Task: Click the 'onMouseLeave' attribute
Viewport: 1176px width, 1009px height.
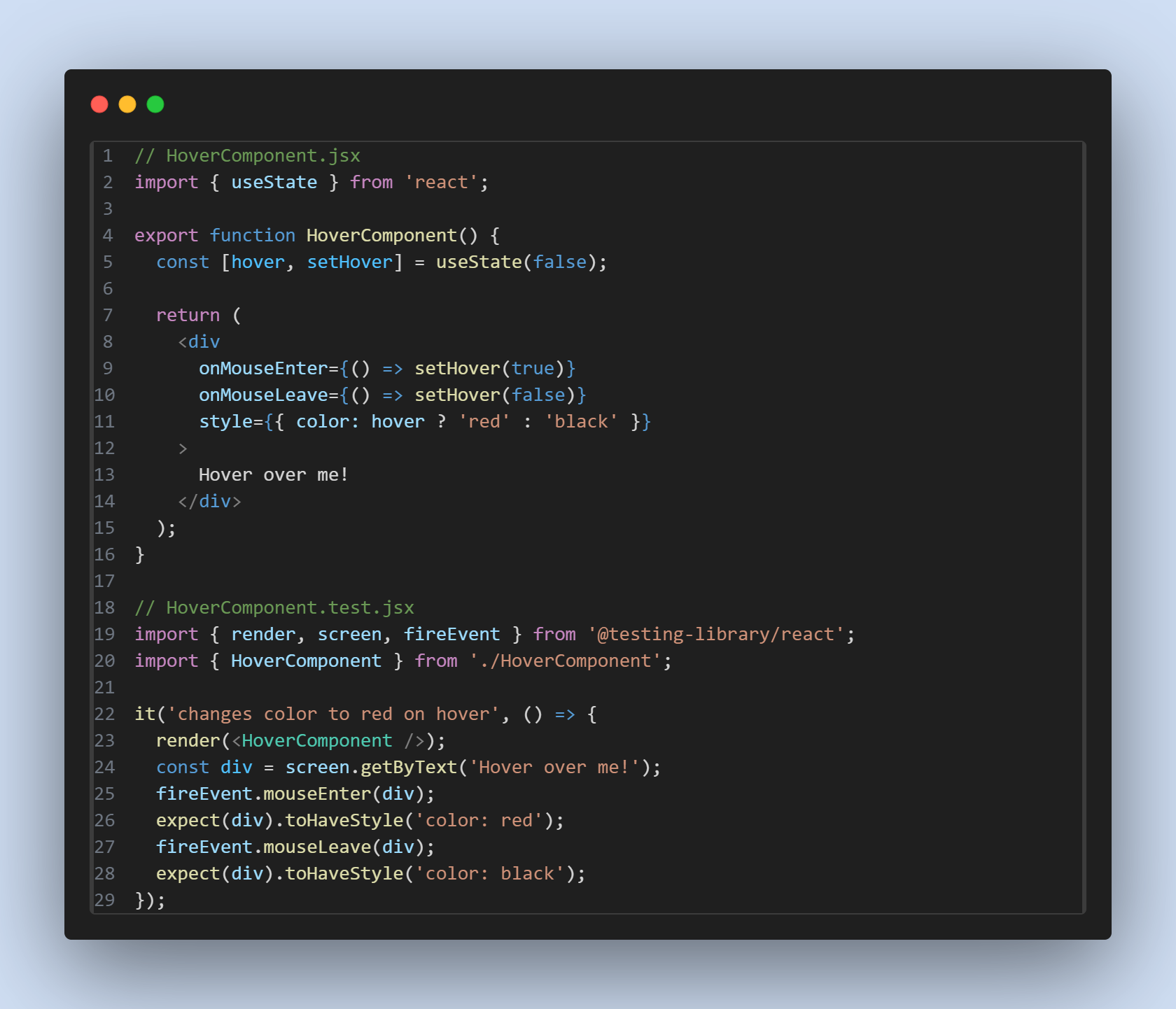Action: 263,395
